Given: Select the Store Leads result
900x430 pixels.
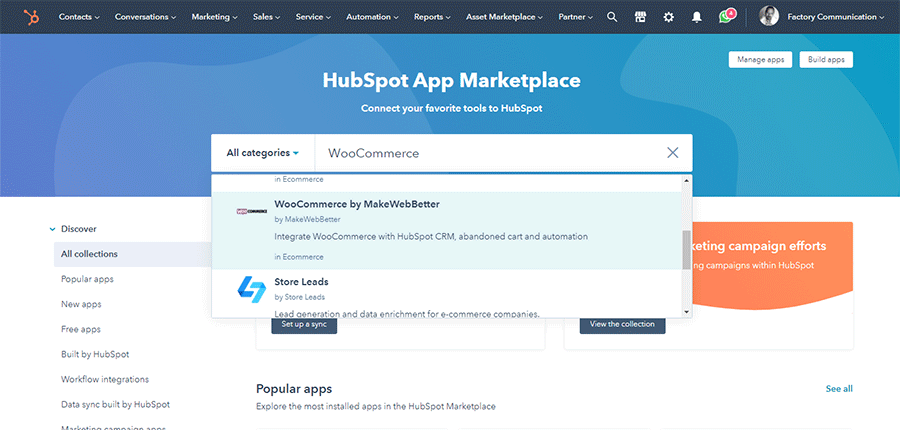Looking at the screenshot, I should point(448,293).
